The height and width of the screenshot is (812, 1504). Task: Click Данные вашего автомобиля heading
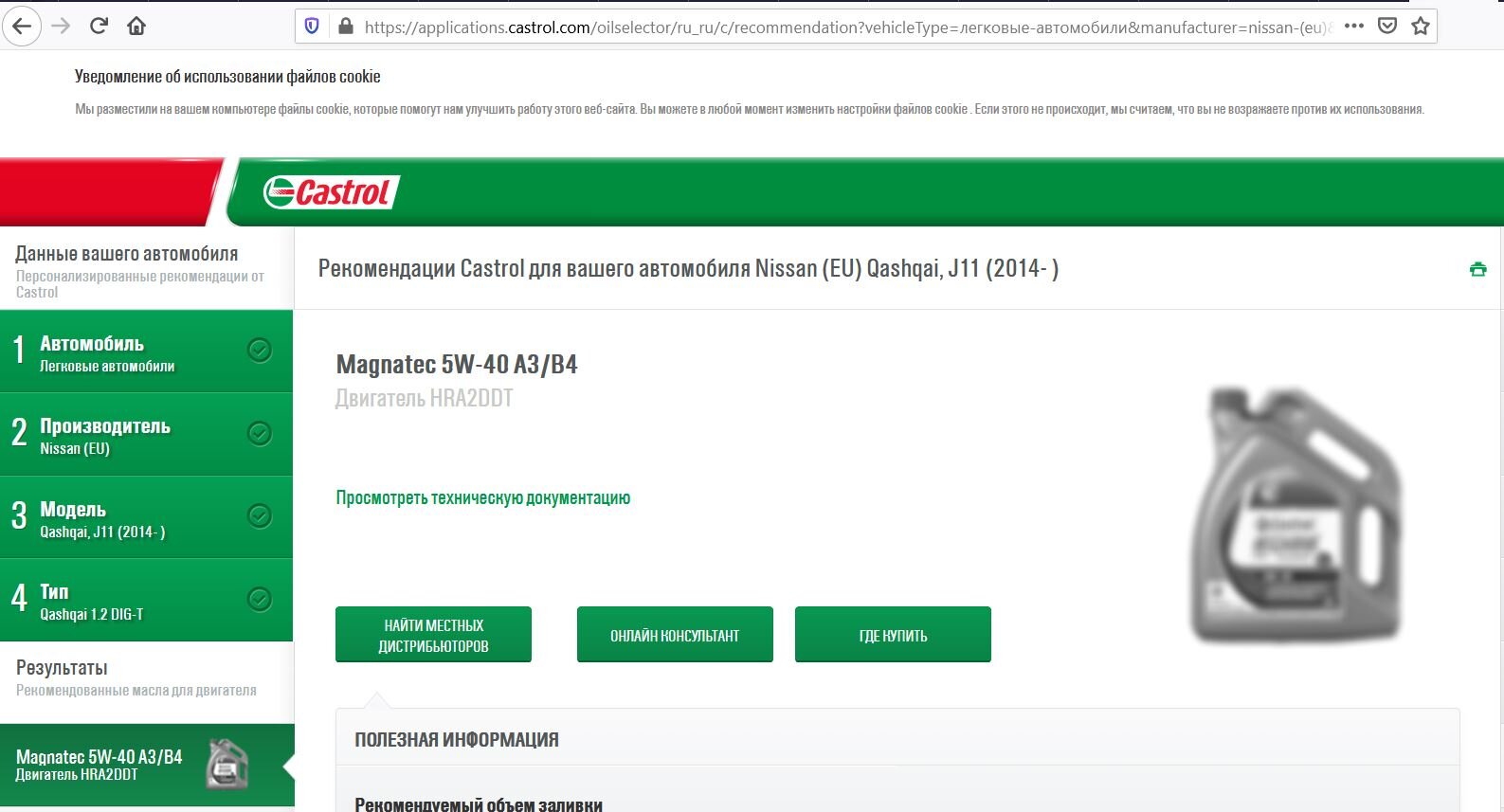pyautogui.click(x=127, y=254)
